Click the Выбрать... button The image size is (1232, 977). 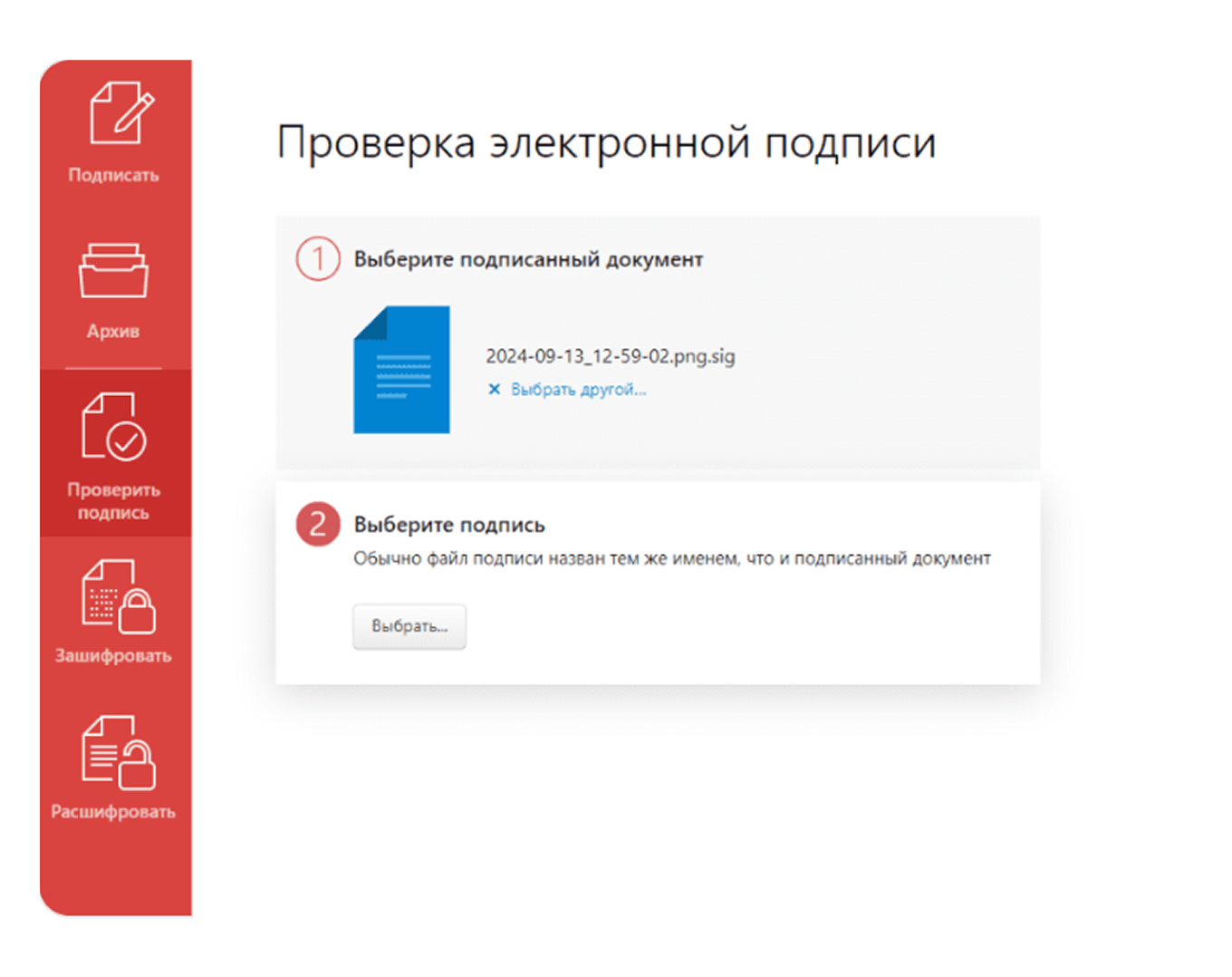click(x=409, y=625)
